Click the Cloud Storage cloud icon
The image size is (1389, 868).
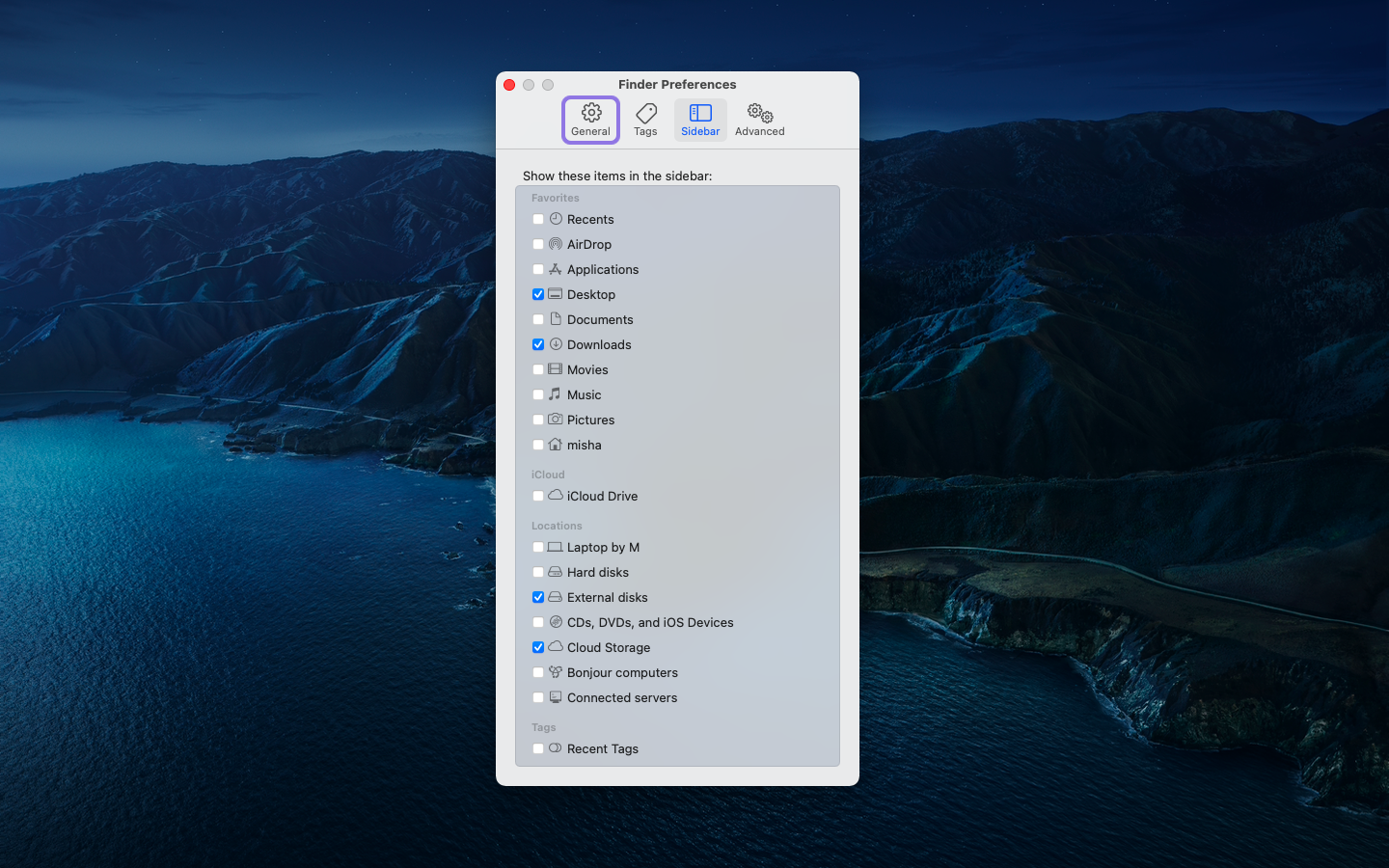(556, 647)
